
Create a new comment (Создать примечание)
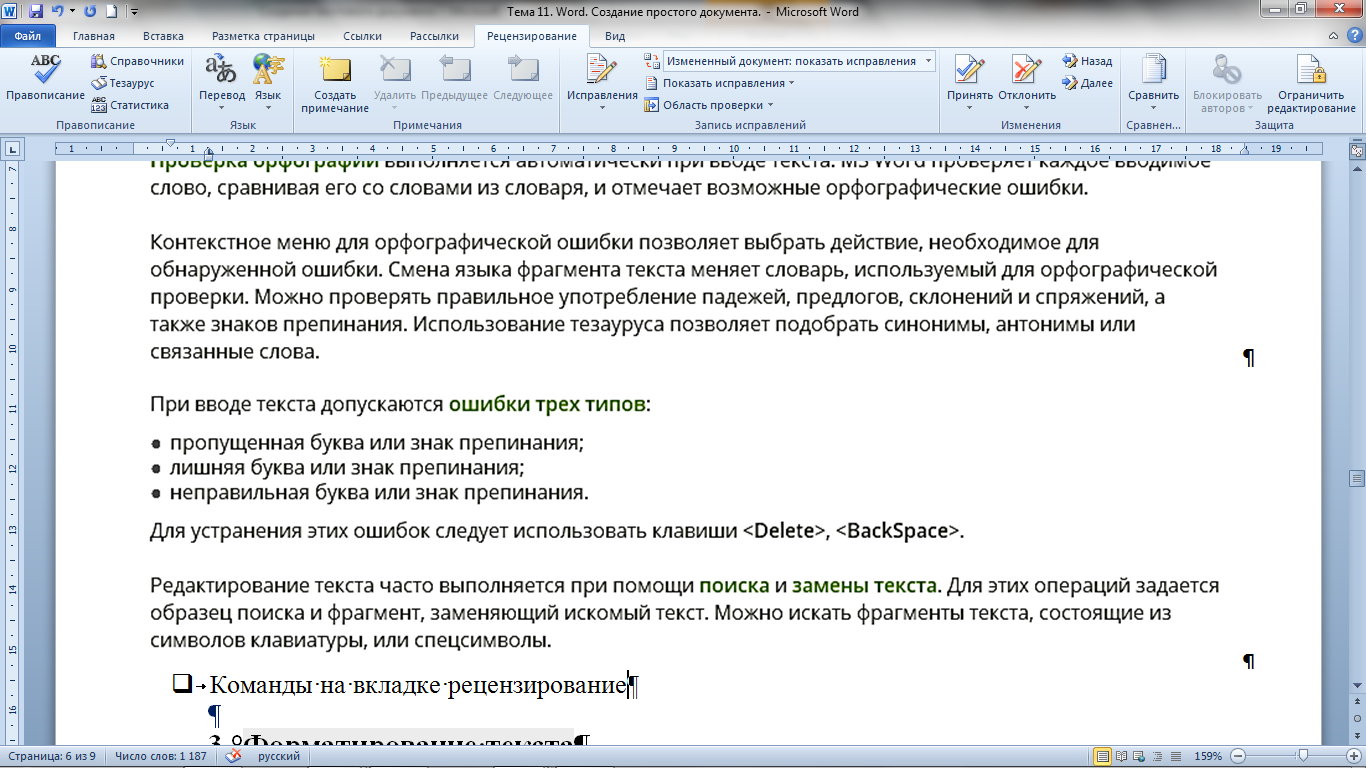pyautogui.click(x=335, y=84)
